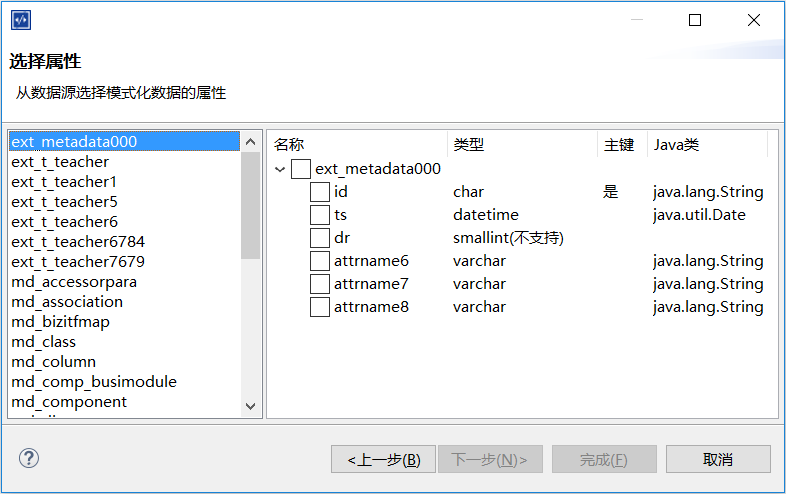Toggle the ext_metadata000 root checkbox

click(301, 169)
